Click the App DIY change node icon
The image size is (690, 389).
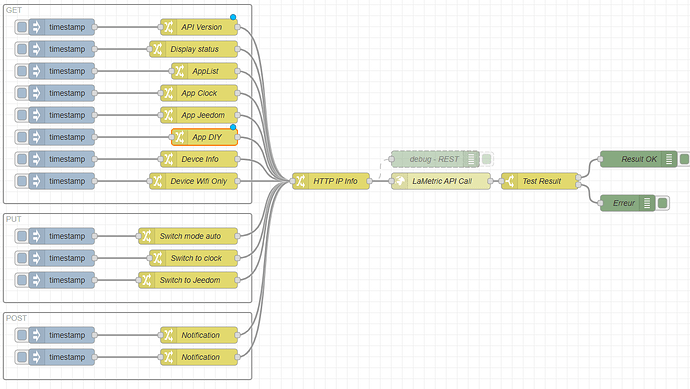pos(179,137)
